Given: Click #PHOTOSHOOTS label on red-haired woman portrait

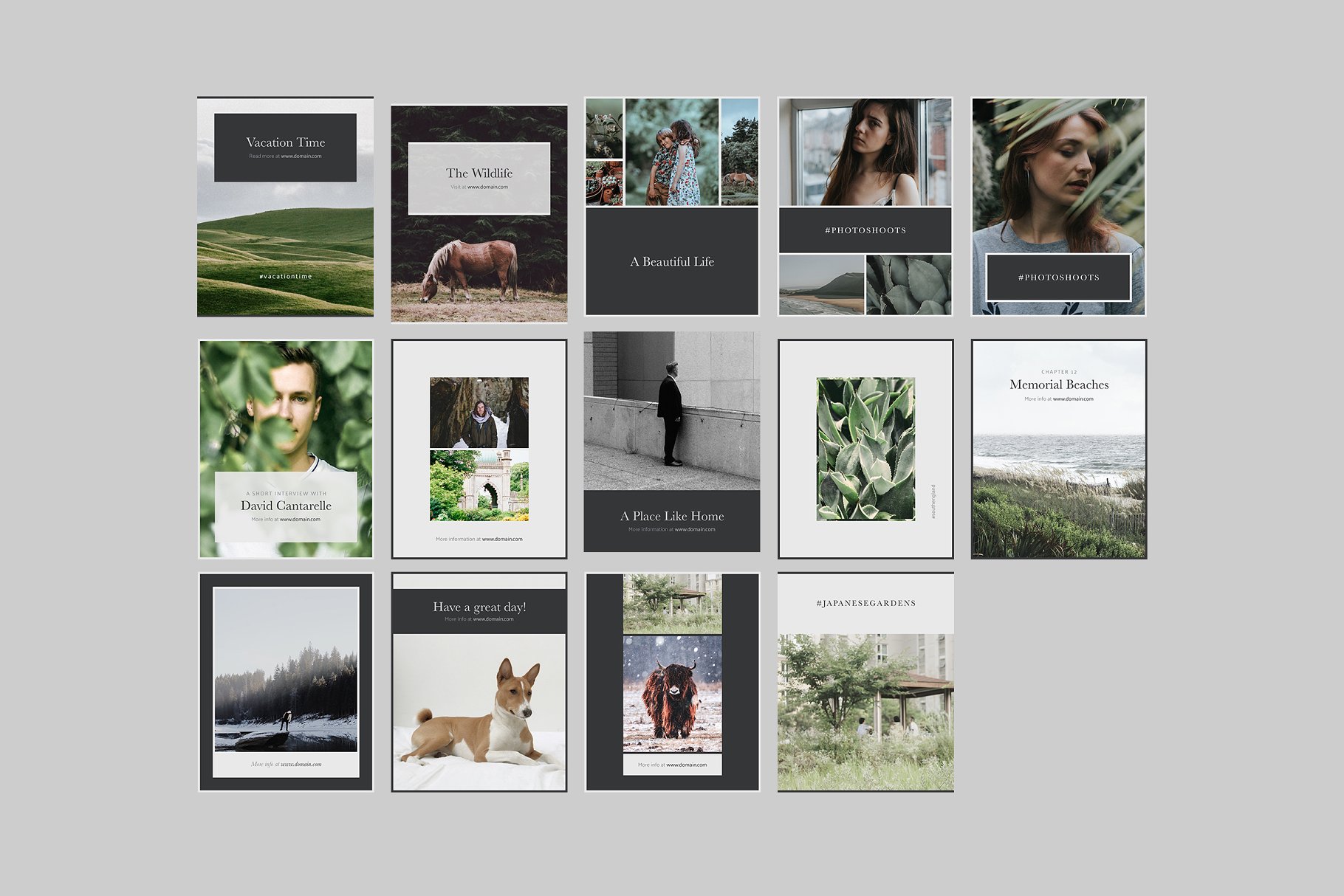Looking at the screenshot, I should (x=1058, y=278).
